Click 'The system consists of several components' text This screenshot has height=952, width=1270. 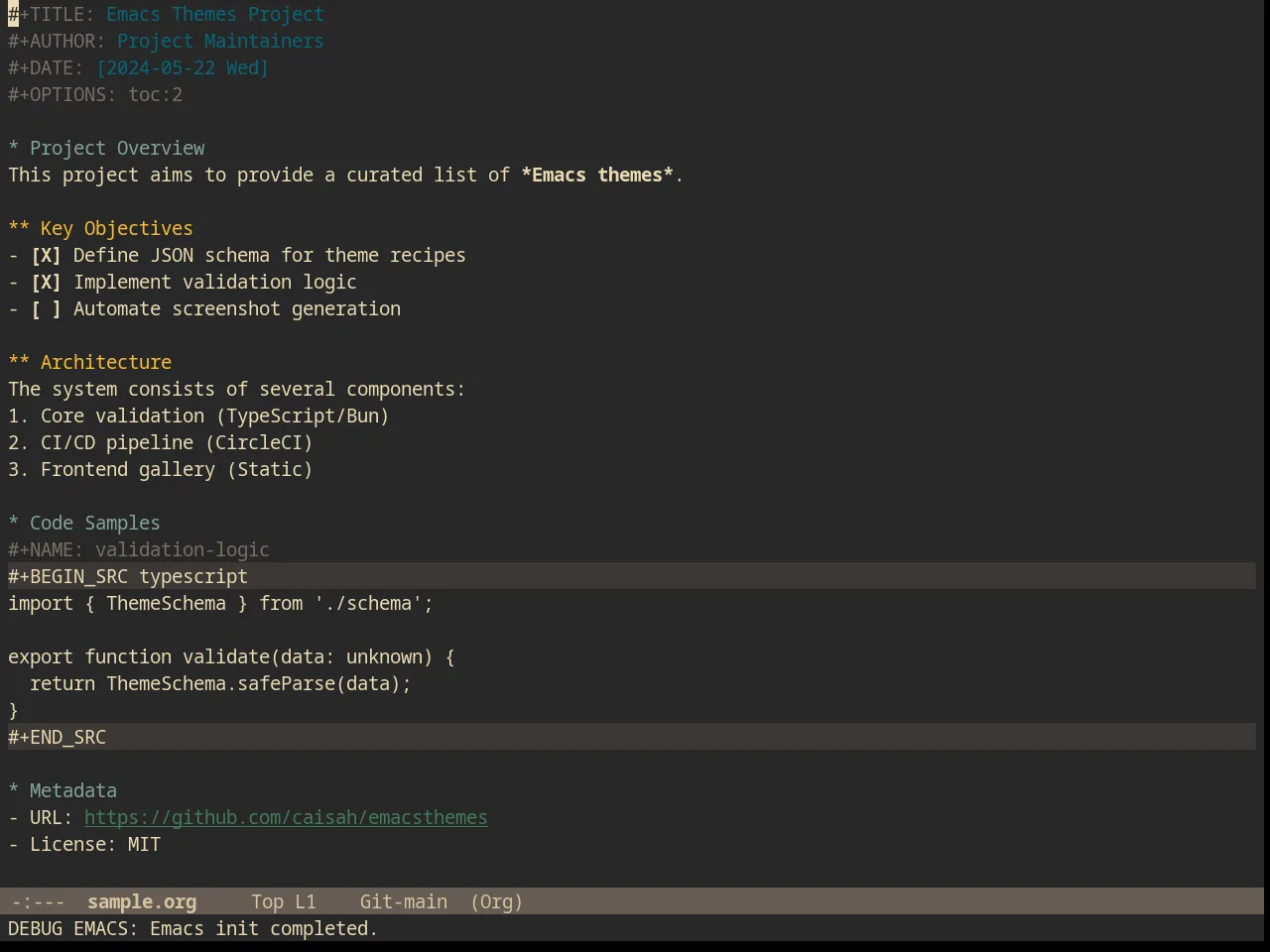tap(236, 390)
